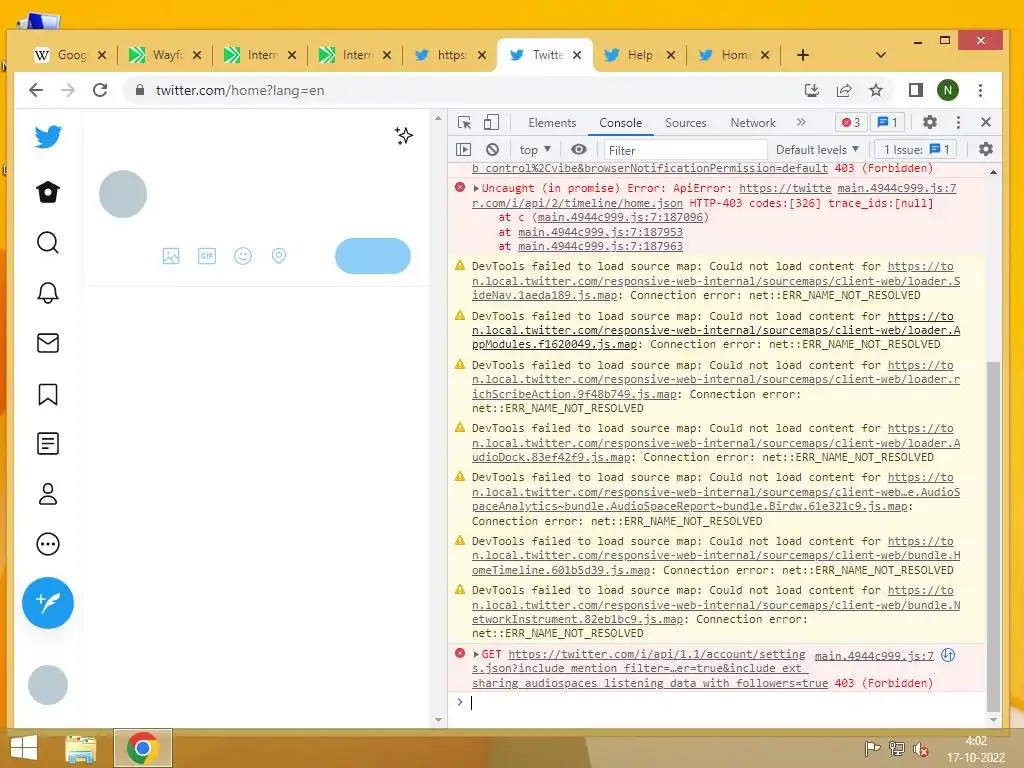
Task: Open Chrome three-dot menu
Action: point(980,90)
